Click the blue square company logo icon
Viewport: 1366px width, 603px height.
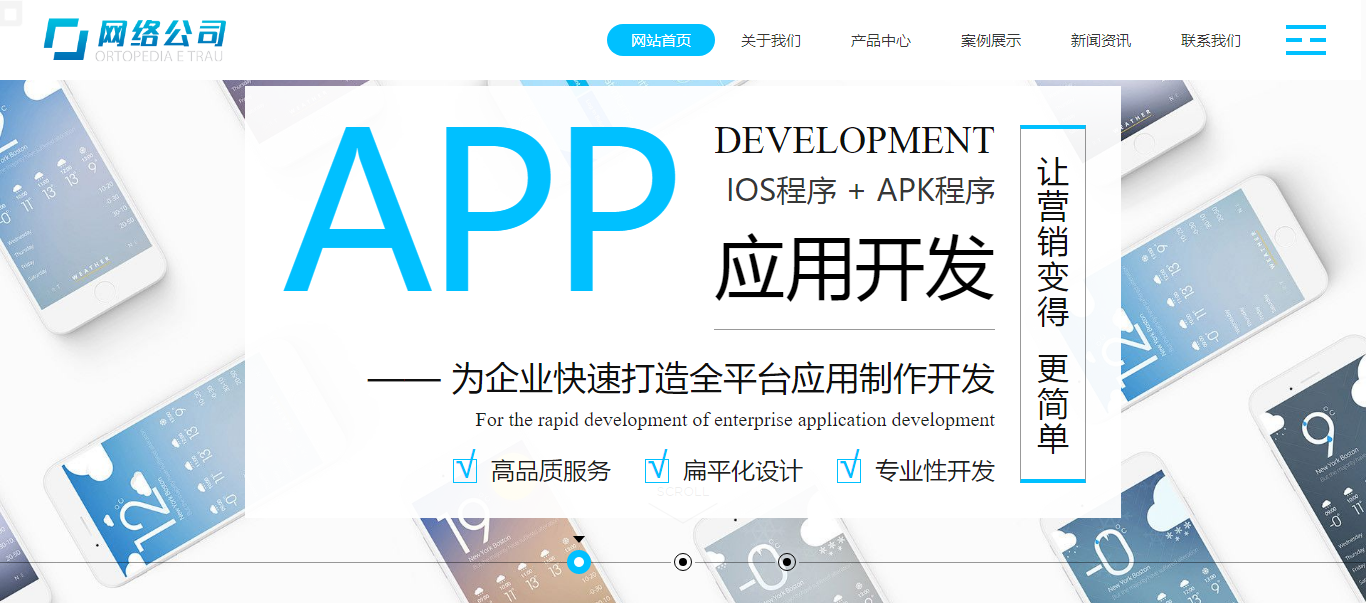click(x=66, y=39)
